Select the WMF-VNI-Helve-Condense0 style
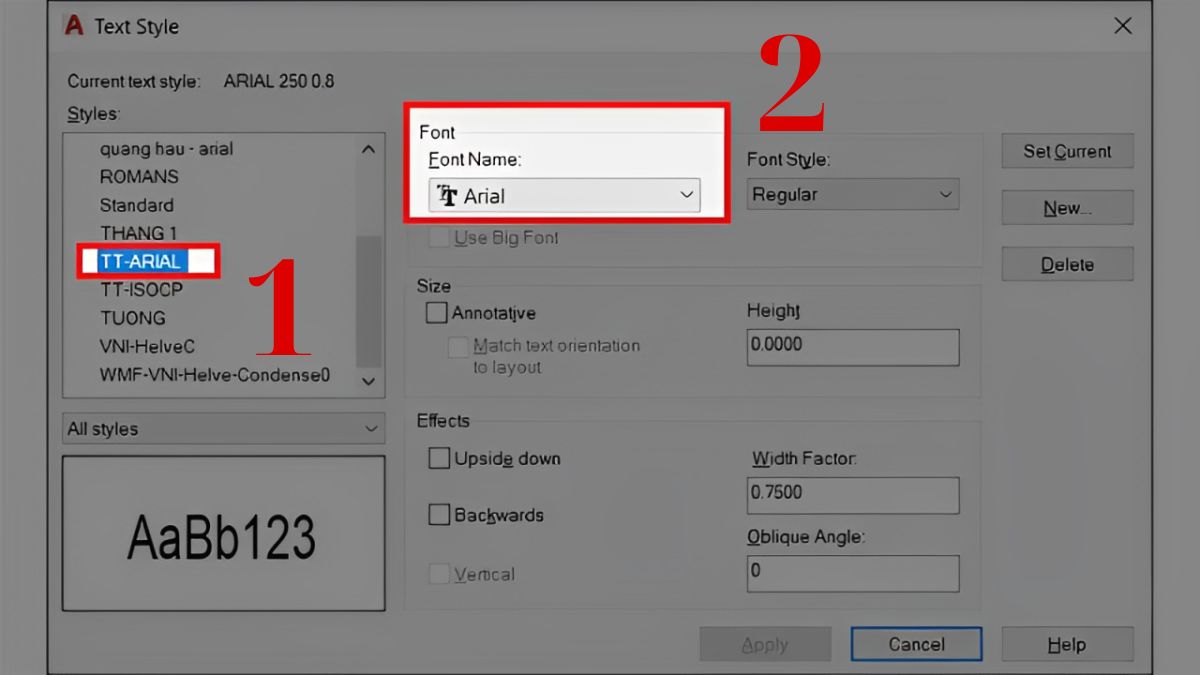 pyautogui.click(x=214, y=376)
